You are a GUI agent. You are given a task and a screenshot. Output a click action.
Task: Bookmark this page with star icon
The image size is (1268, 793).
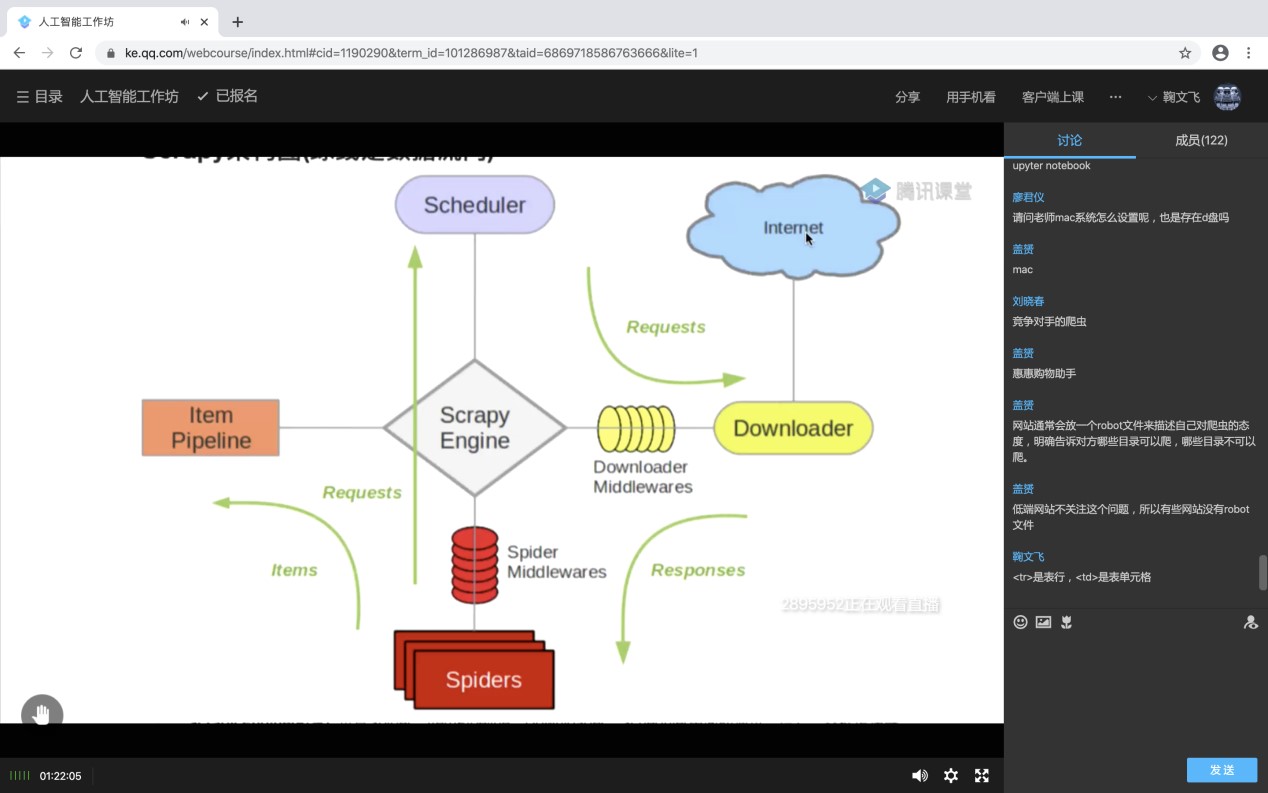(1185, 53)
